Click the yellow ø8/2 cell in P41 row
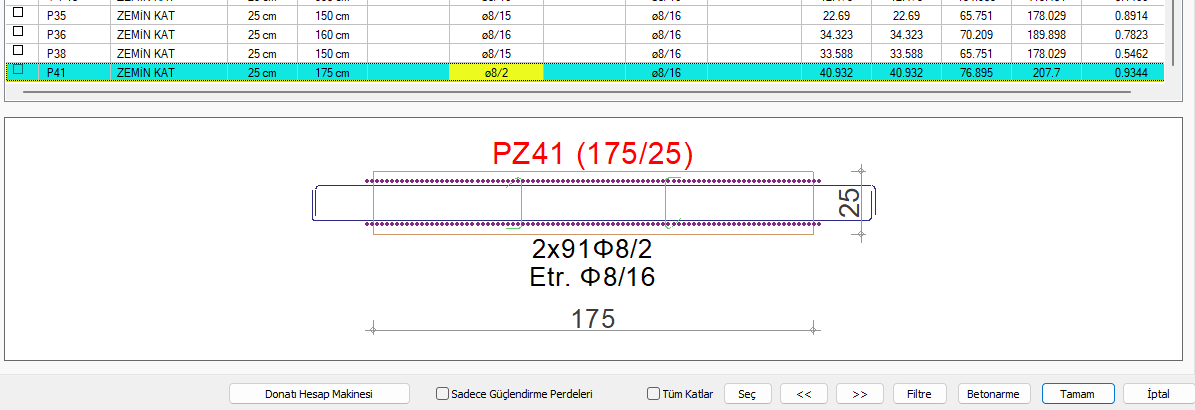Viewport: 1195px width, 410px height. tap(496, 72)
